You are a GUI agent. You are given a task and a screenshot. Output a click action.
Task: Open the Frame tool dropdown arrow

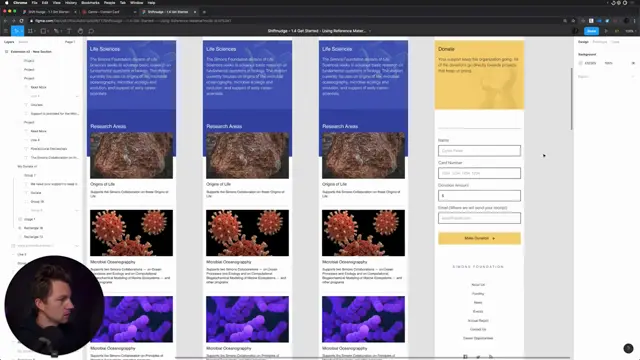point(35,31)
